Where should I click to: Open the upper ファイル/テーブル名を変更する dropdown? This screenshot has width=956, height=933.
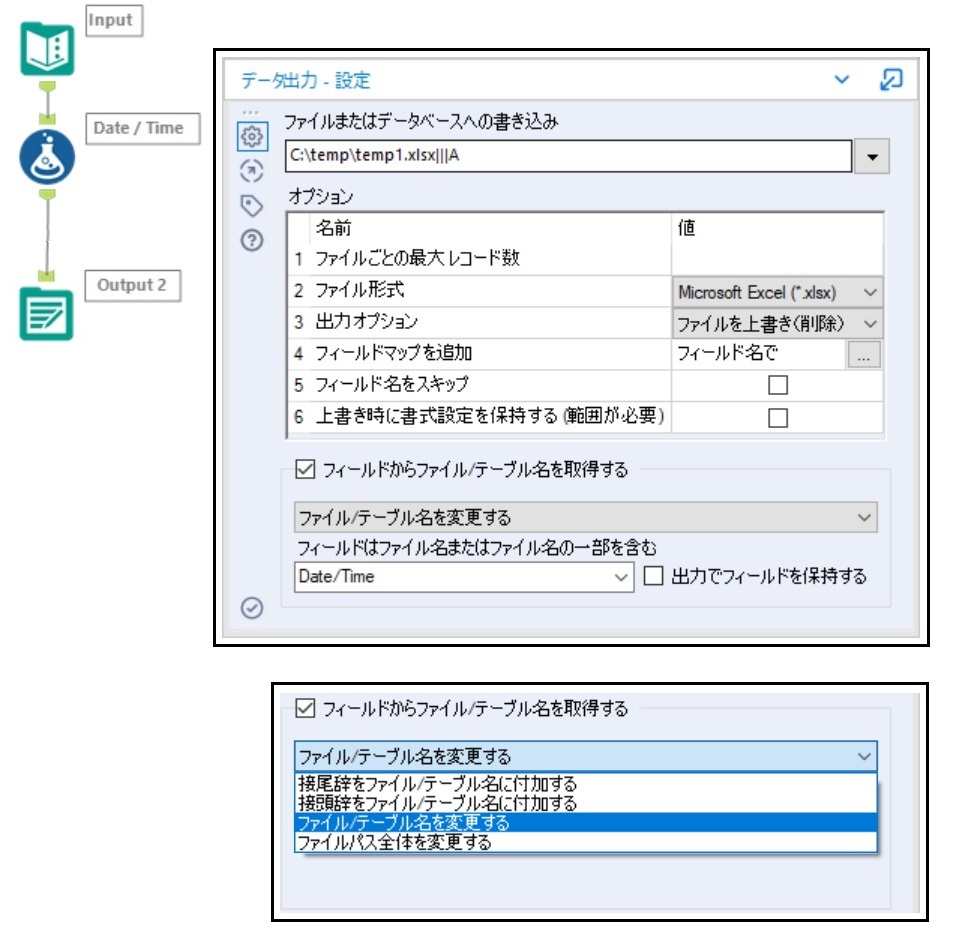tap(586, 517)
